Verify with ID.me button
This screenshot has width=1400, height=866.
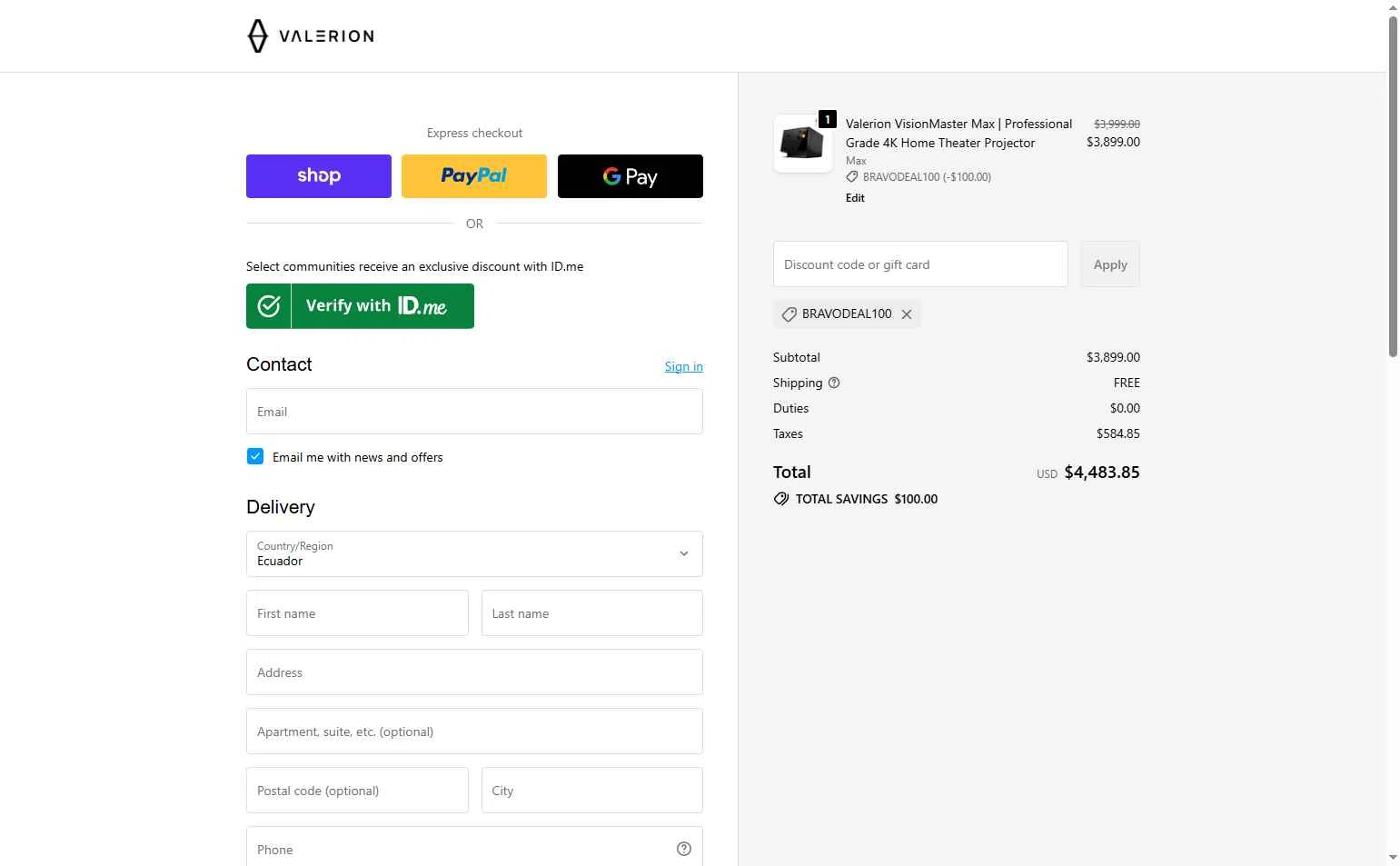(360, 306)
